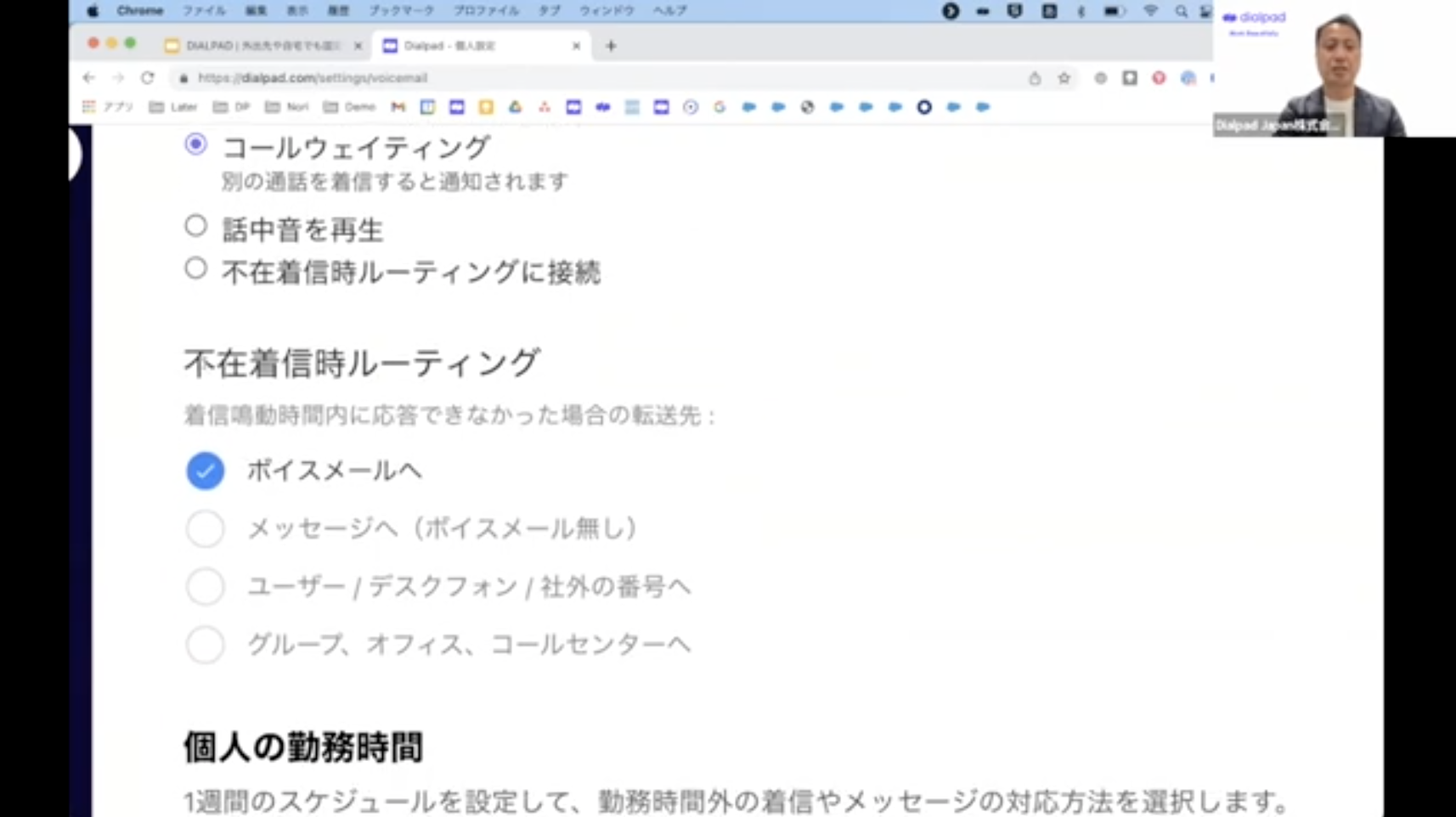
Task: Click the presenter video thumbnail
Action: tap(1335, 68)
